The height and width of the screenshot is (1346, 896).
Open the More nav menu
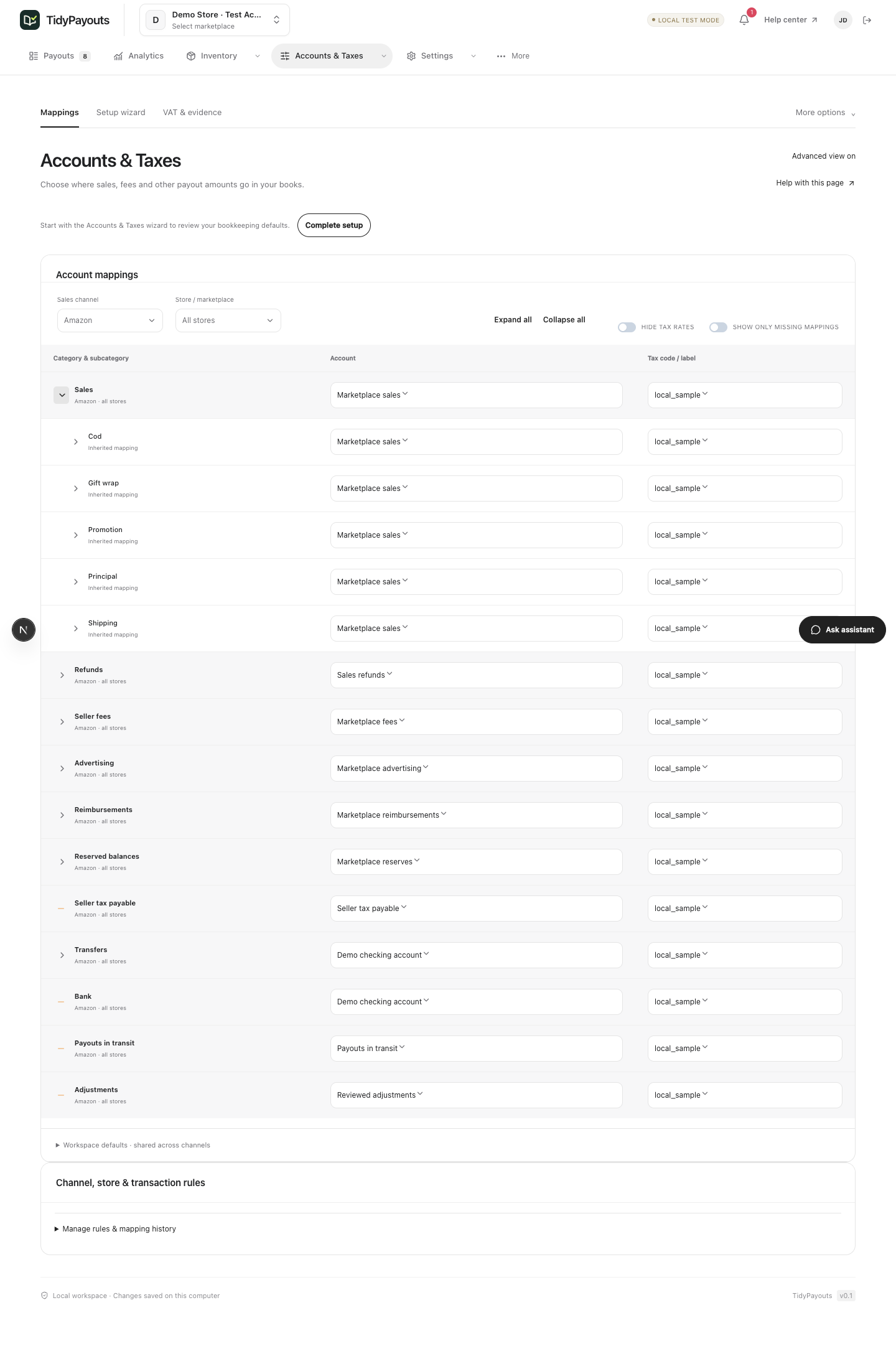(x=513, y=56)
